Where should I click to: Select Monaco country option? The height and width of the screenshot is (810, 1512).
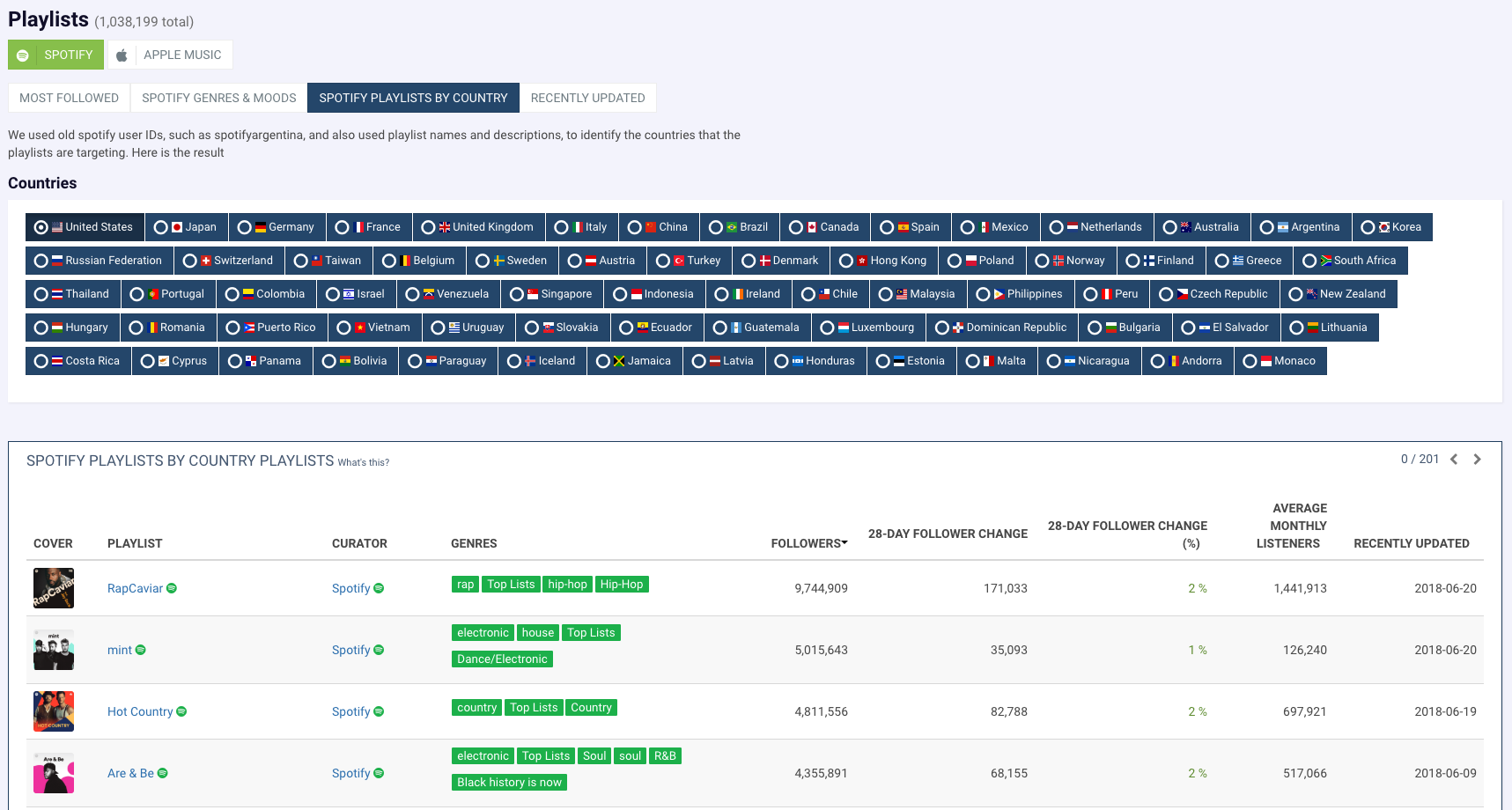[1280, 361]
